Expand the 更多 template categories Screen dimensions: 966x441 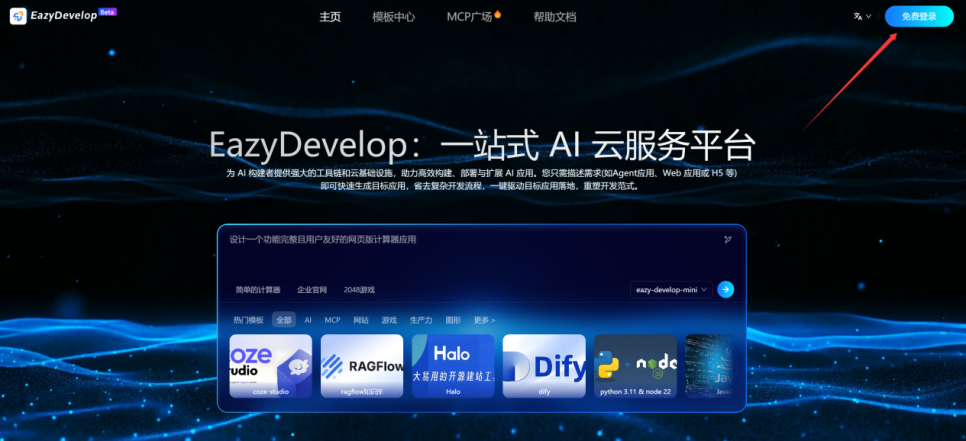click(484, 320)
